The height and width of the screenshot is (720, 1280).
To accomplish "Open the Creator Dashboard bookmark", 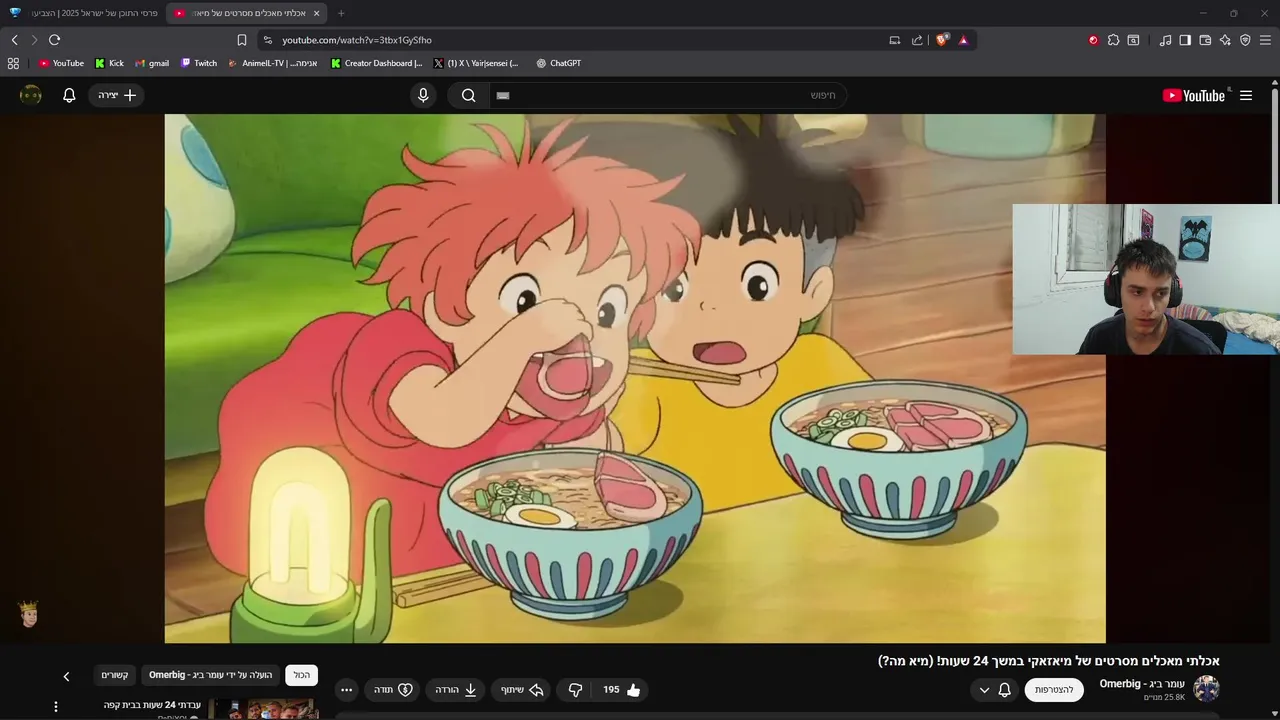I will [x=377, y=63].
